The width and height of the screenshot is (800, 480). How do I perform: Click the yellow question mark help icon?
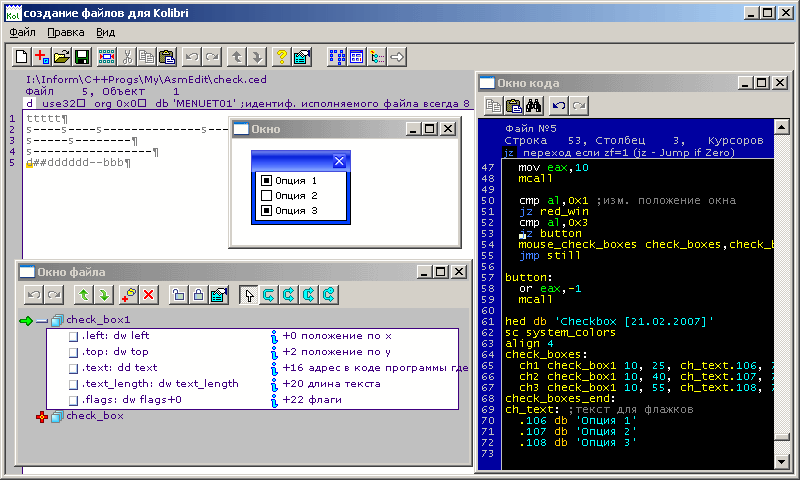tap(282, 57)
